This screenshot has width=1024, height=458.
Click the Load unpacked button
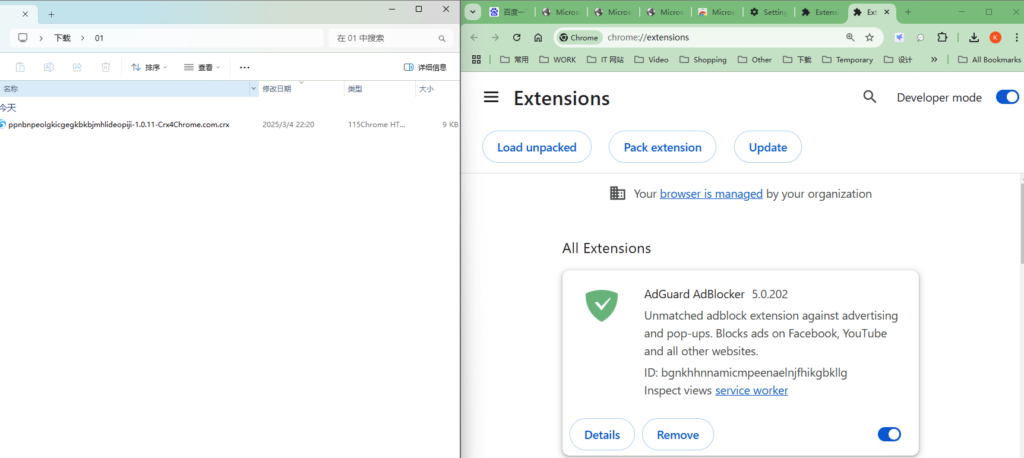click(537, 147)
